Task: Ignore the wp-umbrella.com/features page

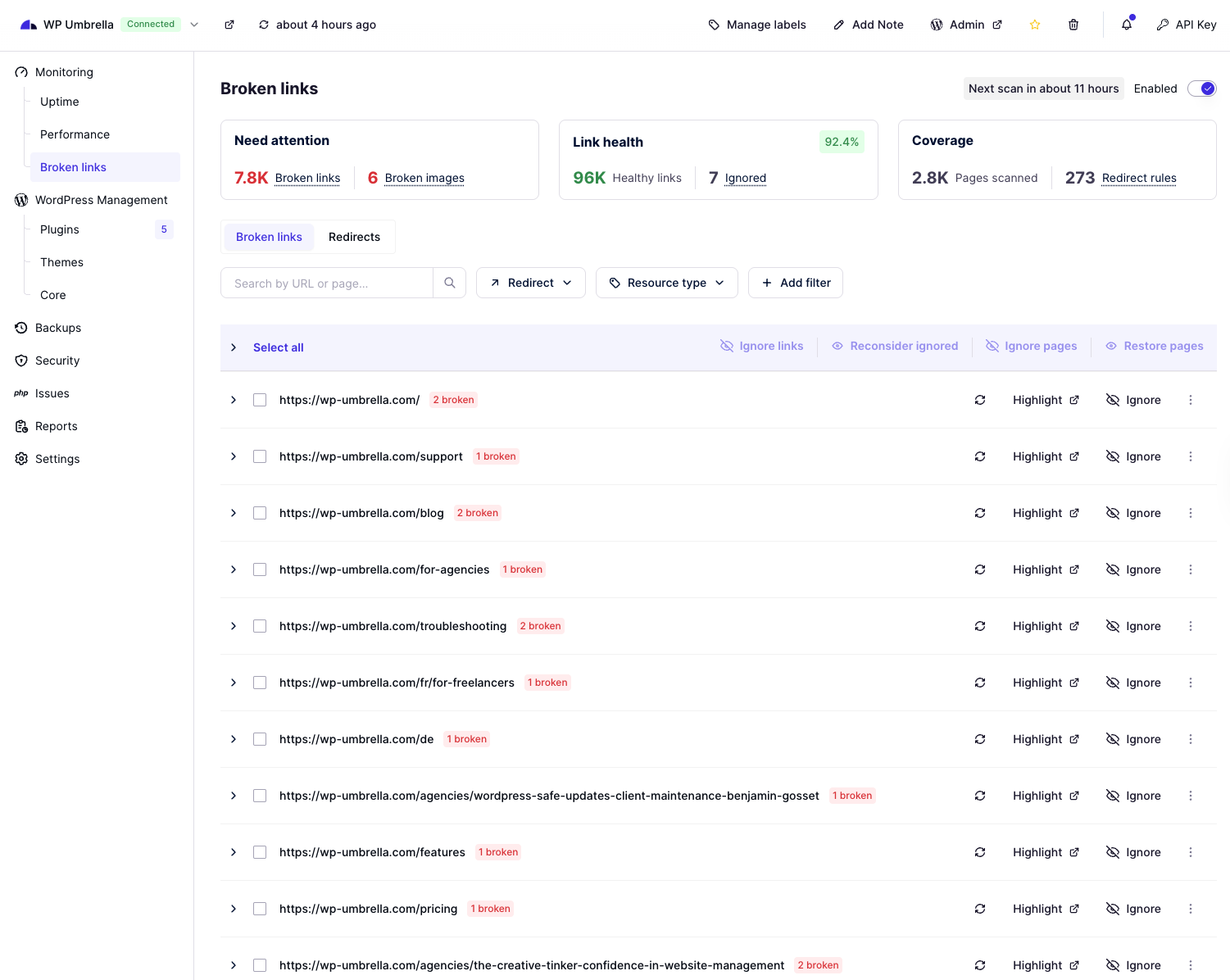Action: pyautogui.click(x=1134, y=852)
